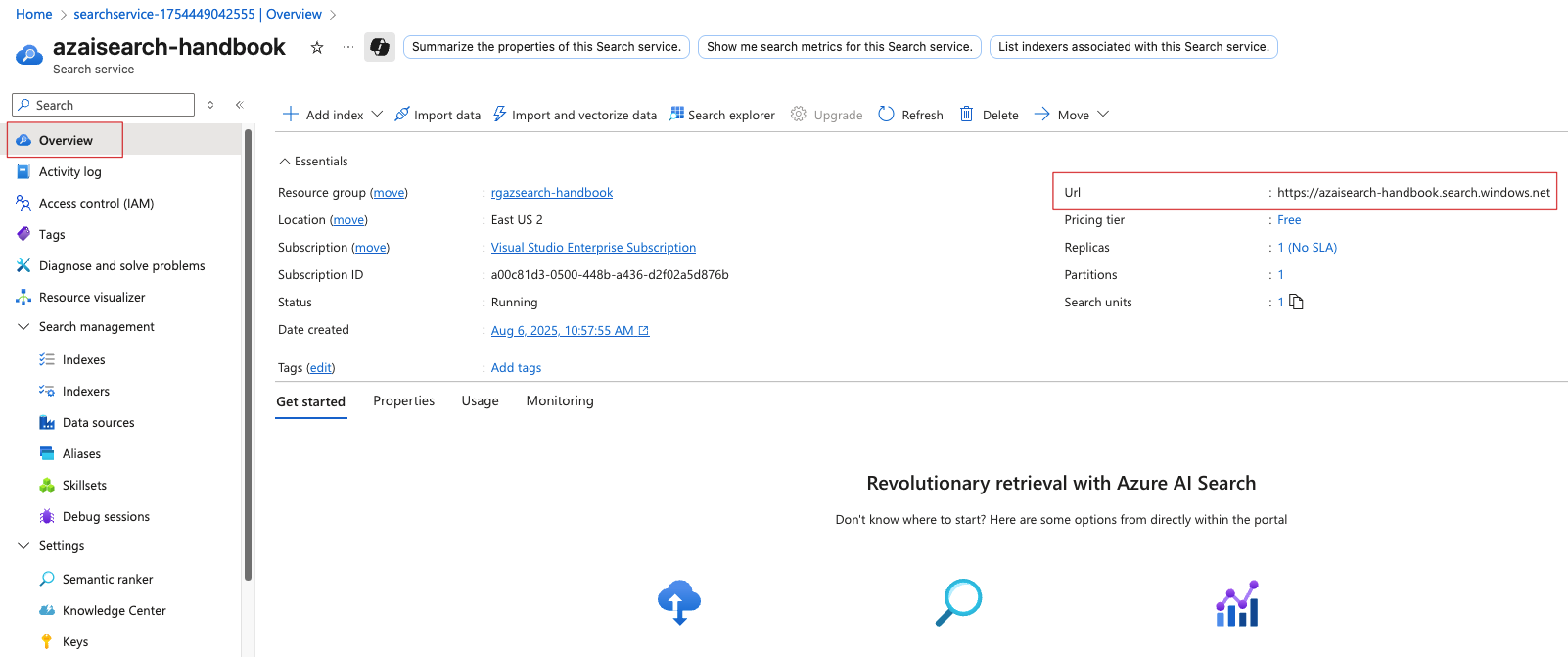Viewport: 1568px width, 657px height.
Task: Click the Move arrow icon
Action: pos(1042,115)
